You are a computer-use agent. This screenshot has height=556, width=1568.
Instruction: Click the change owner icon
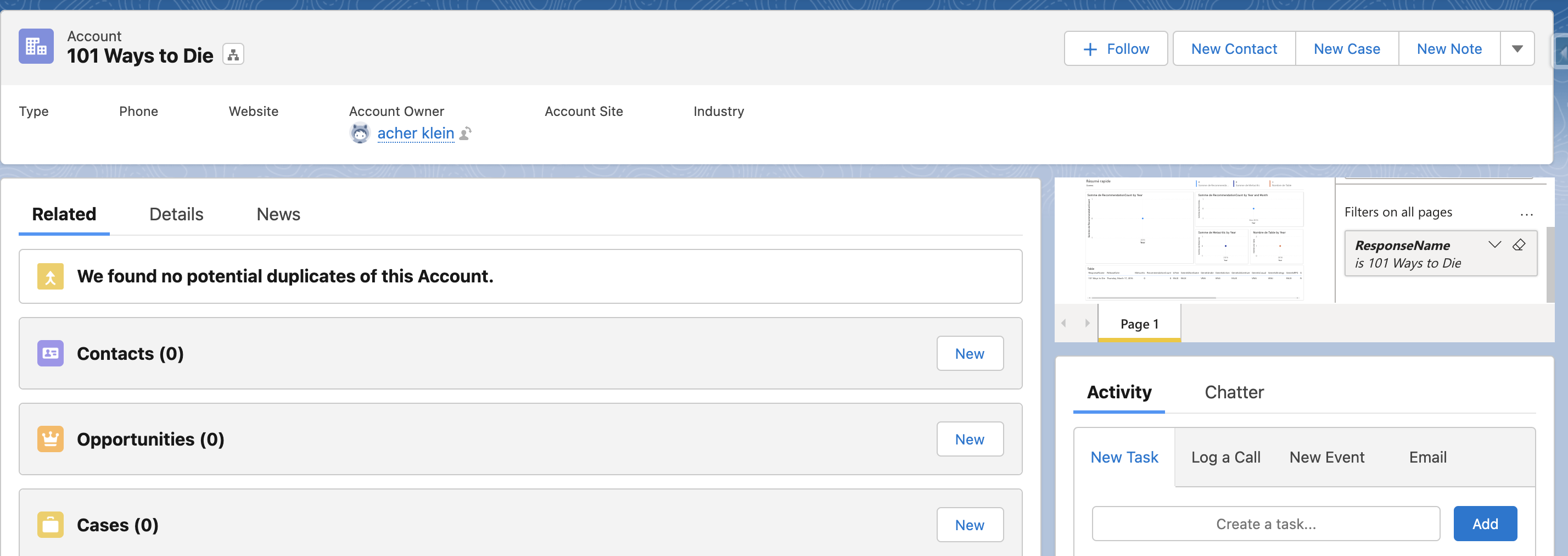click(466, 134)
